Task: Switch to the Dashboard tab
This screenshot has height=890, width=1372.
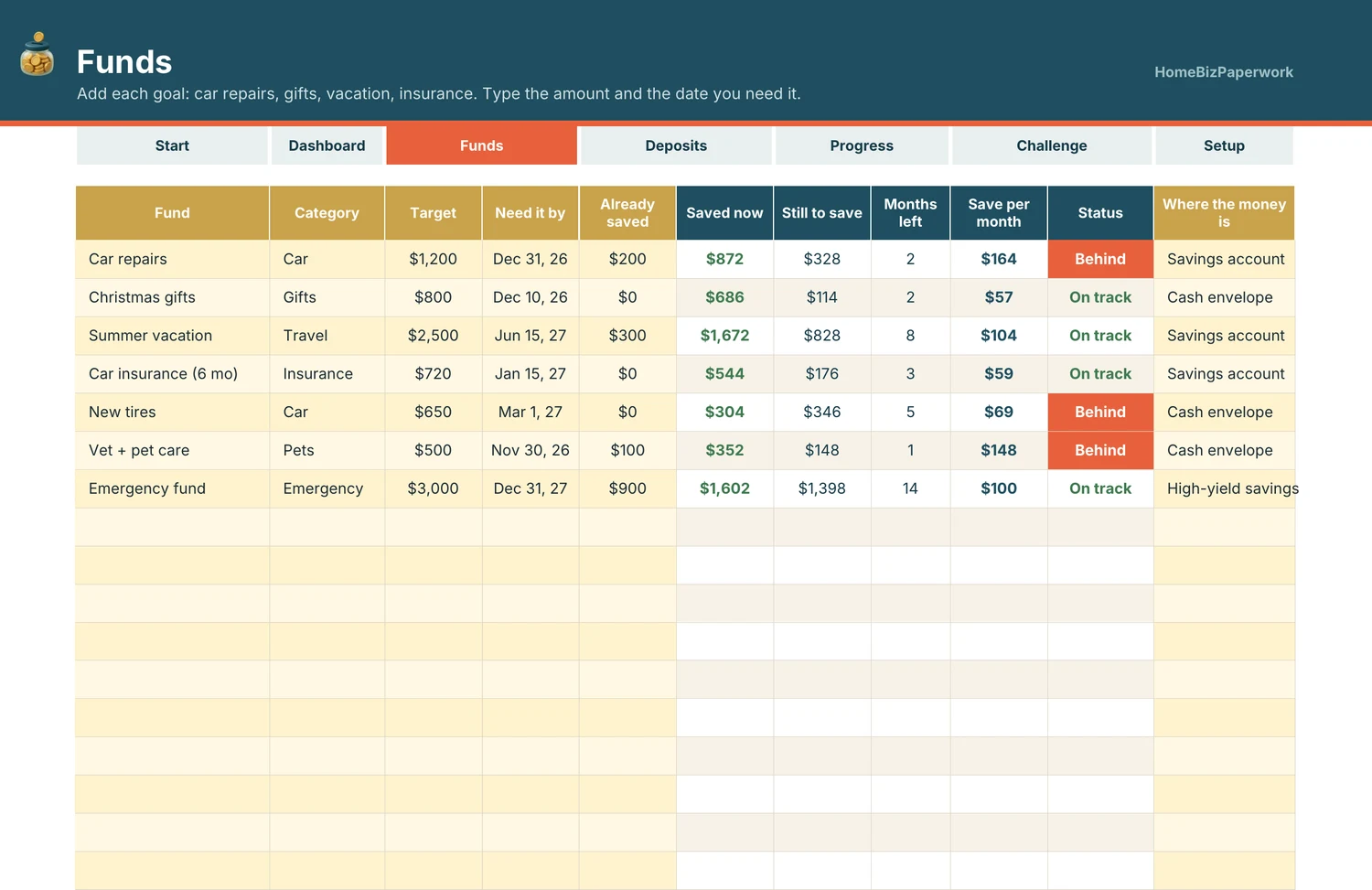Action: pos(327,145)
